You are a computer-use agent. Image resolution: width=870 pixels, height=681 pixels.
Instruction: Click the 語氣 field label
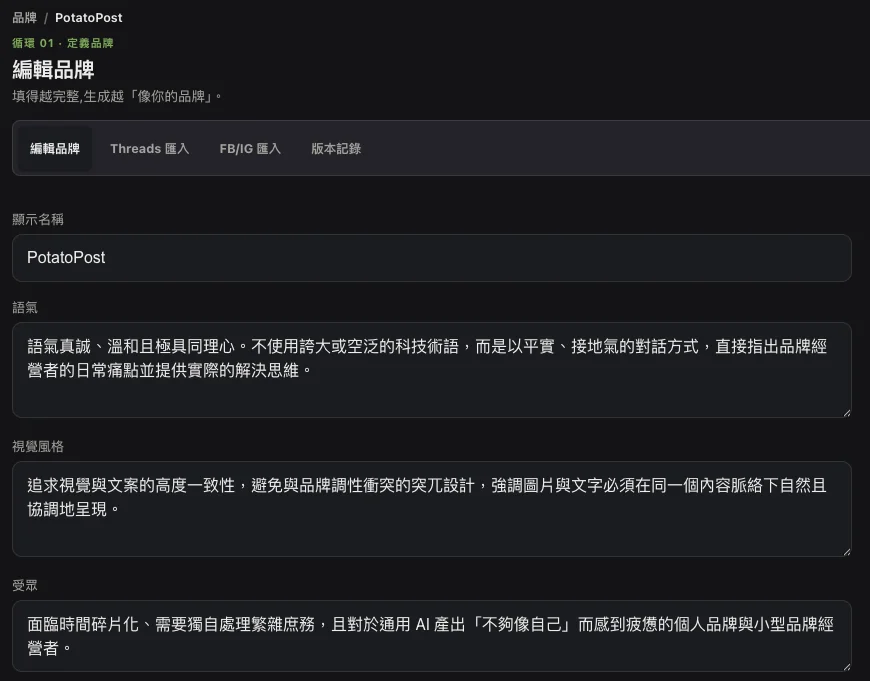25,307
